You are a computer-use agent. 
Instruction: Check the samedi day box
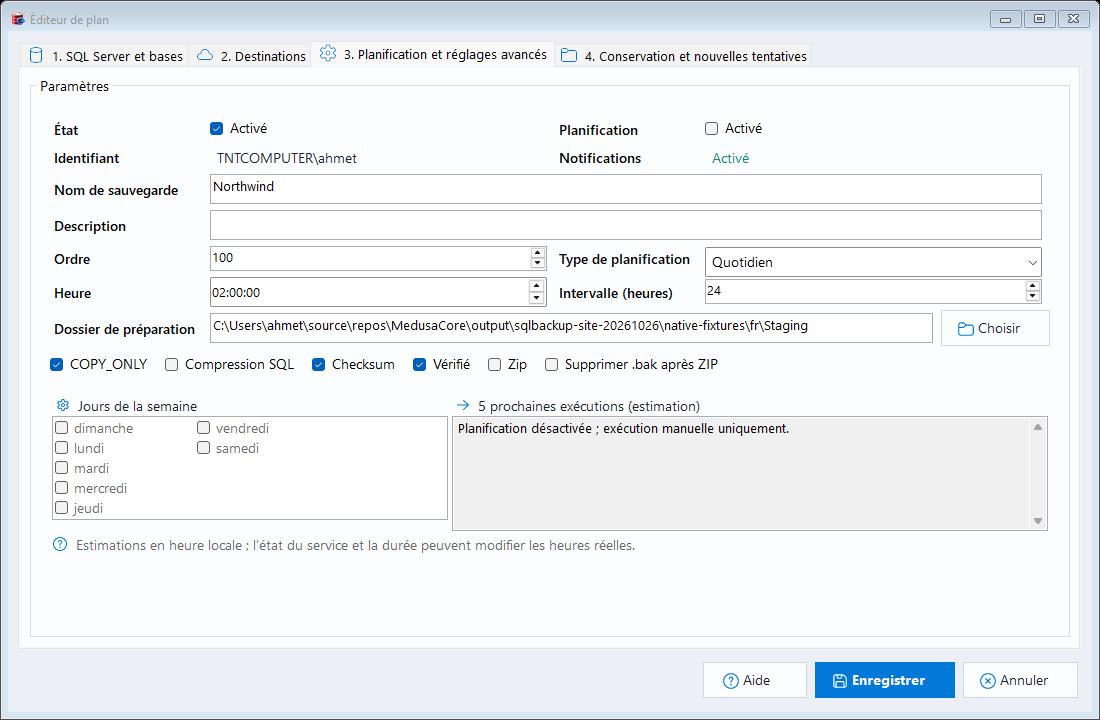pos(203,448)
